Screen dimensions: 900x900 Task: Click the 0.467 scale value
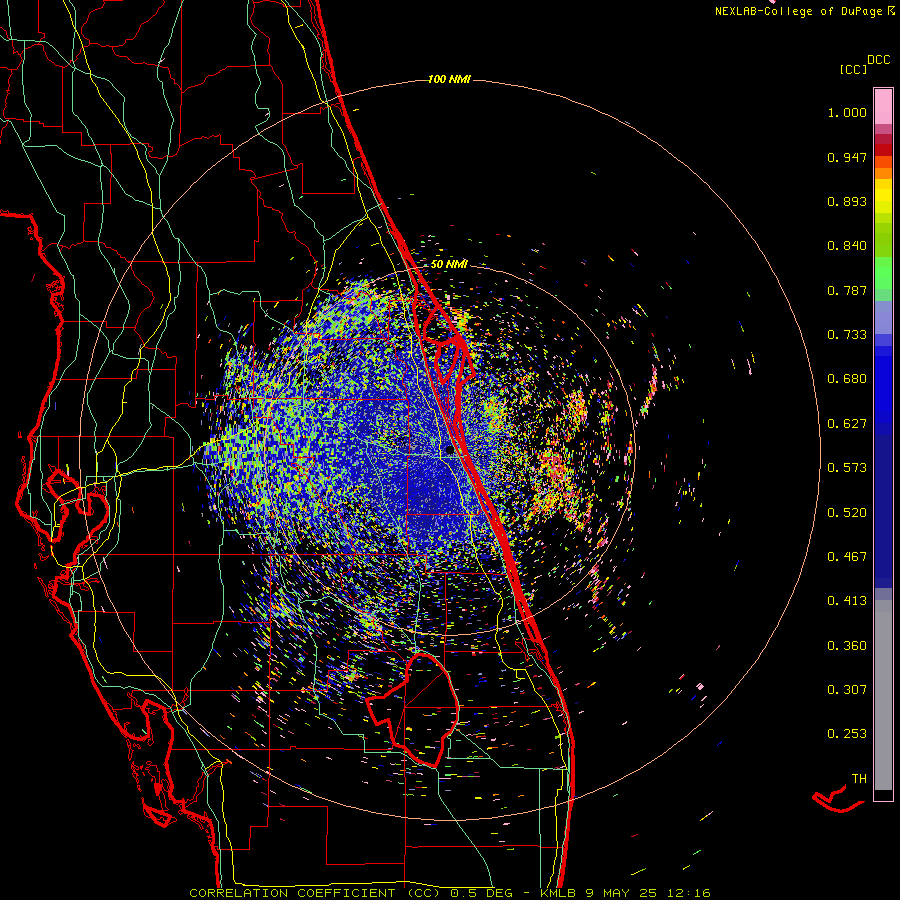(847, 557)
